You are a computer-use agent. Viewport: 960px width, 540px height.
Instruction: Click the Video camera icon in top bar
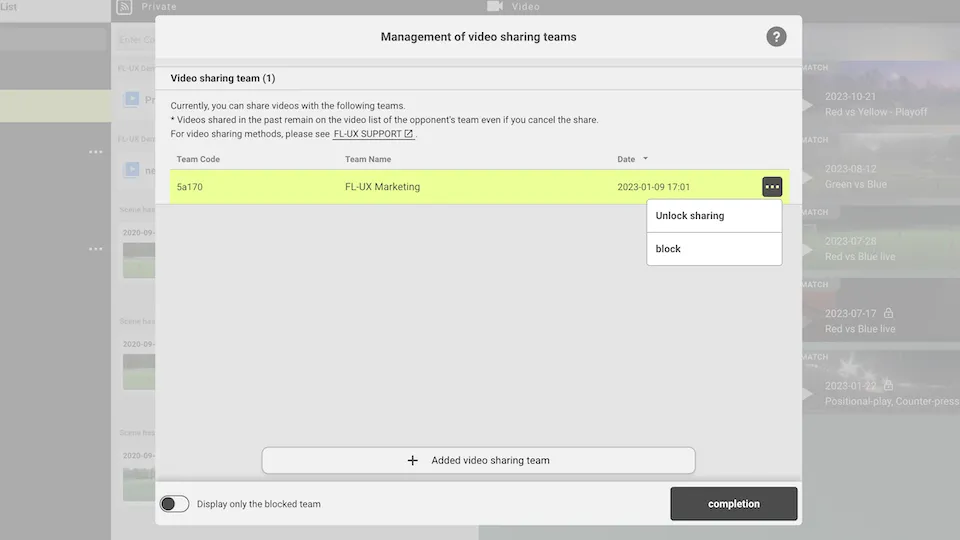[495, 6]
